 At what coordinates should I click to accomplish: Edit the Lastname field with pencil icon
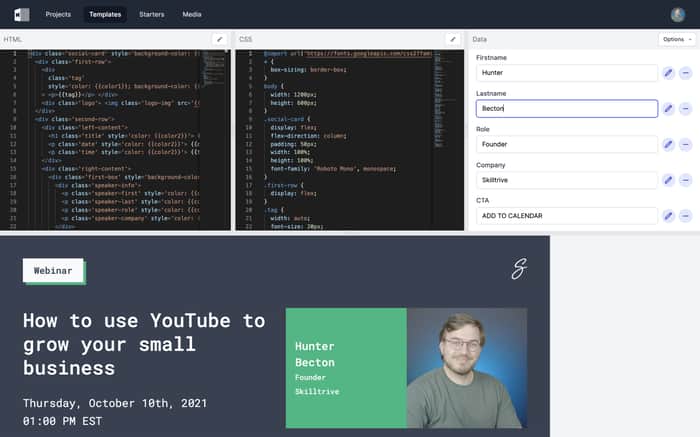[x=668, y=108]
